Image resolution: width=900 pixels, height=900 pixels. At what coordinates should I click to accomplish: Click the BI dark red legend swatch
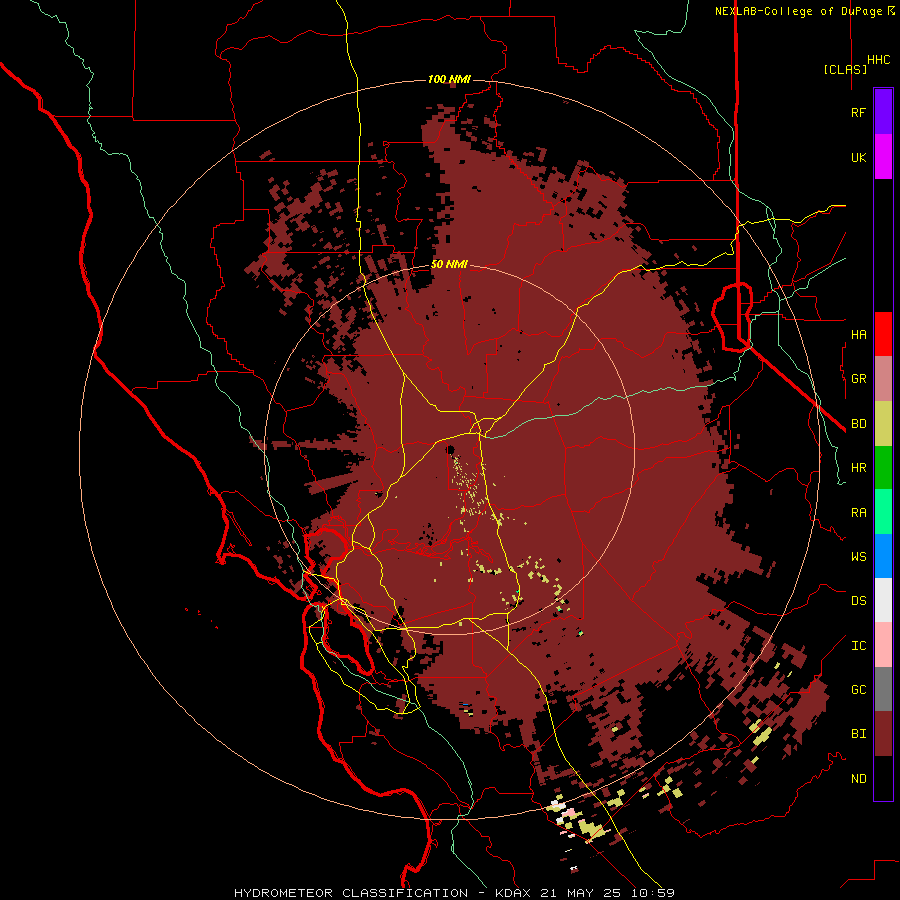(883, 734)
